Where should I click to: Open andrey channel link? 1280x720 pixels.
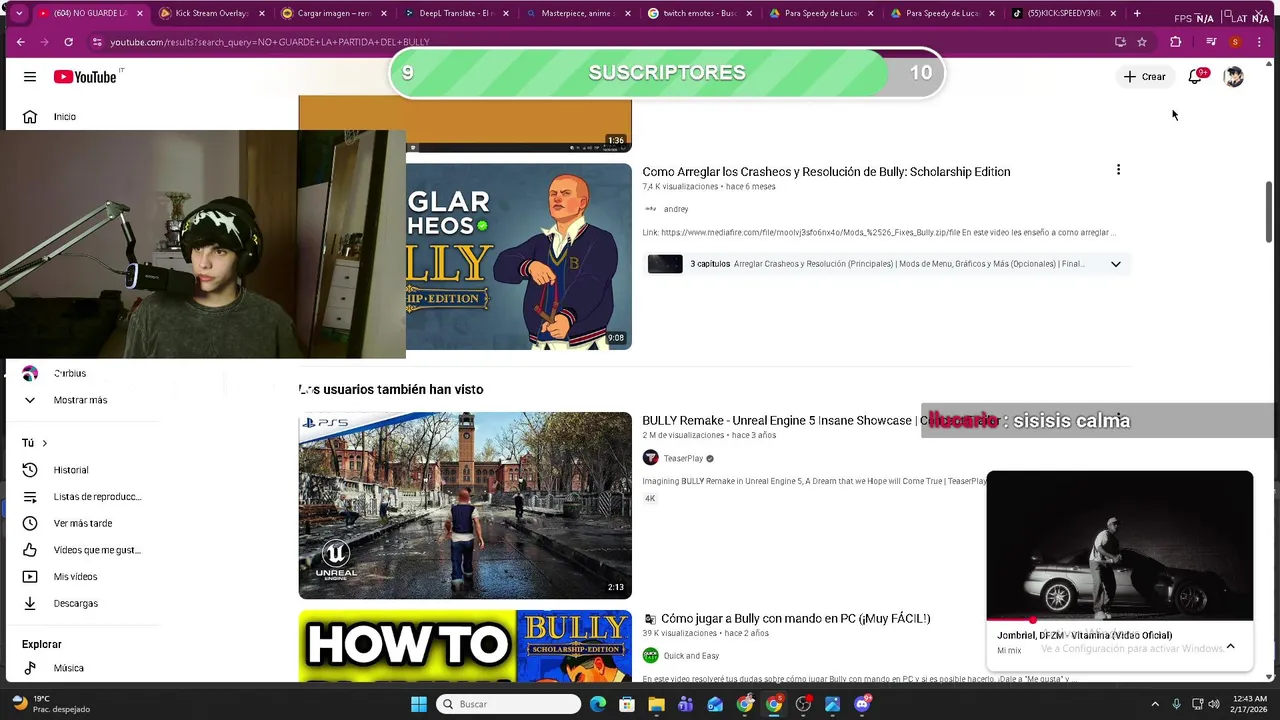point(676,209)
